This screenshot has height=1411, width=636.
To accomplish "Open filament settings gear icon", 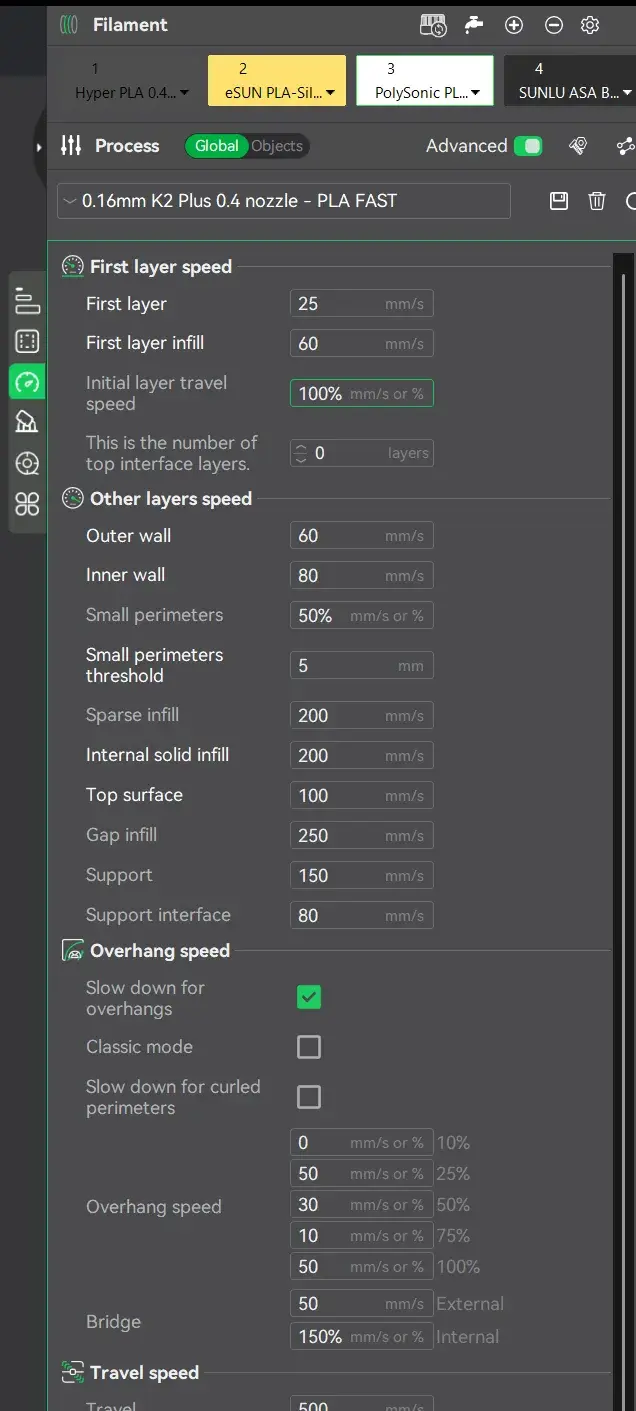I will 590,25.
